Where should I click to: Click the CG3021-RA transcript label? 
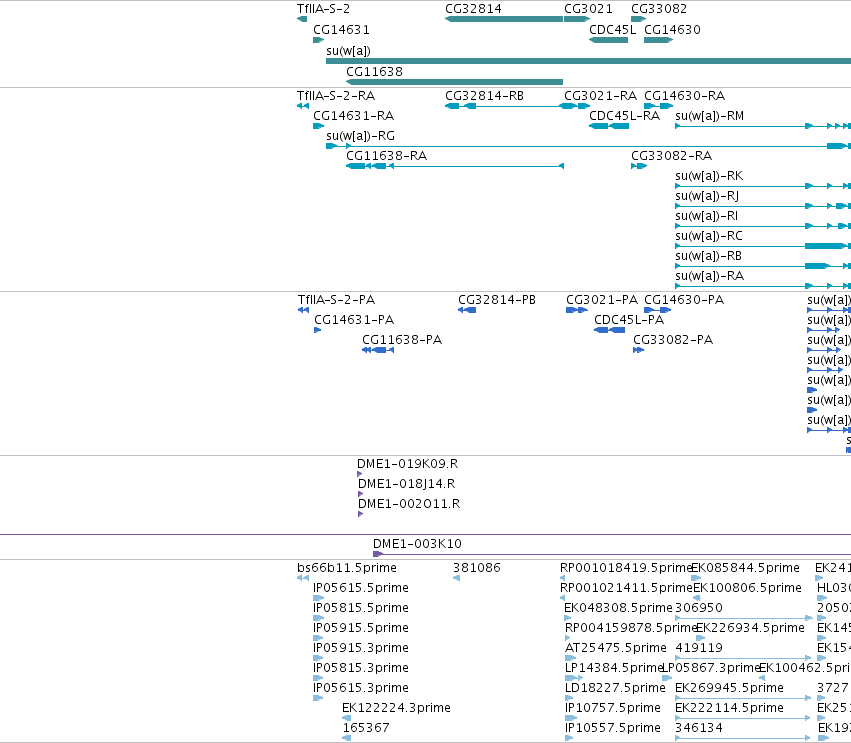[601, 96]
